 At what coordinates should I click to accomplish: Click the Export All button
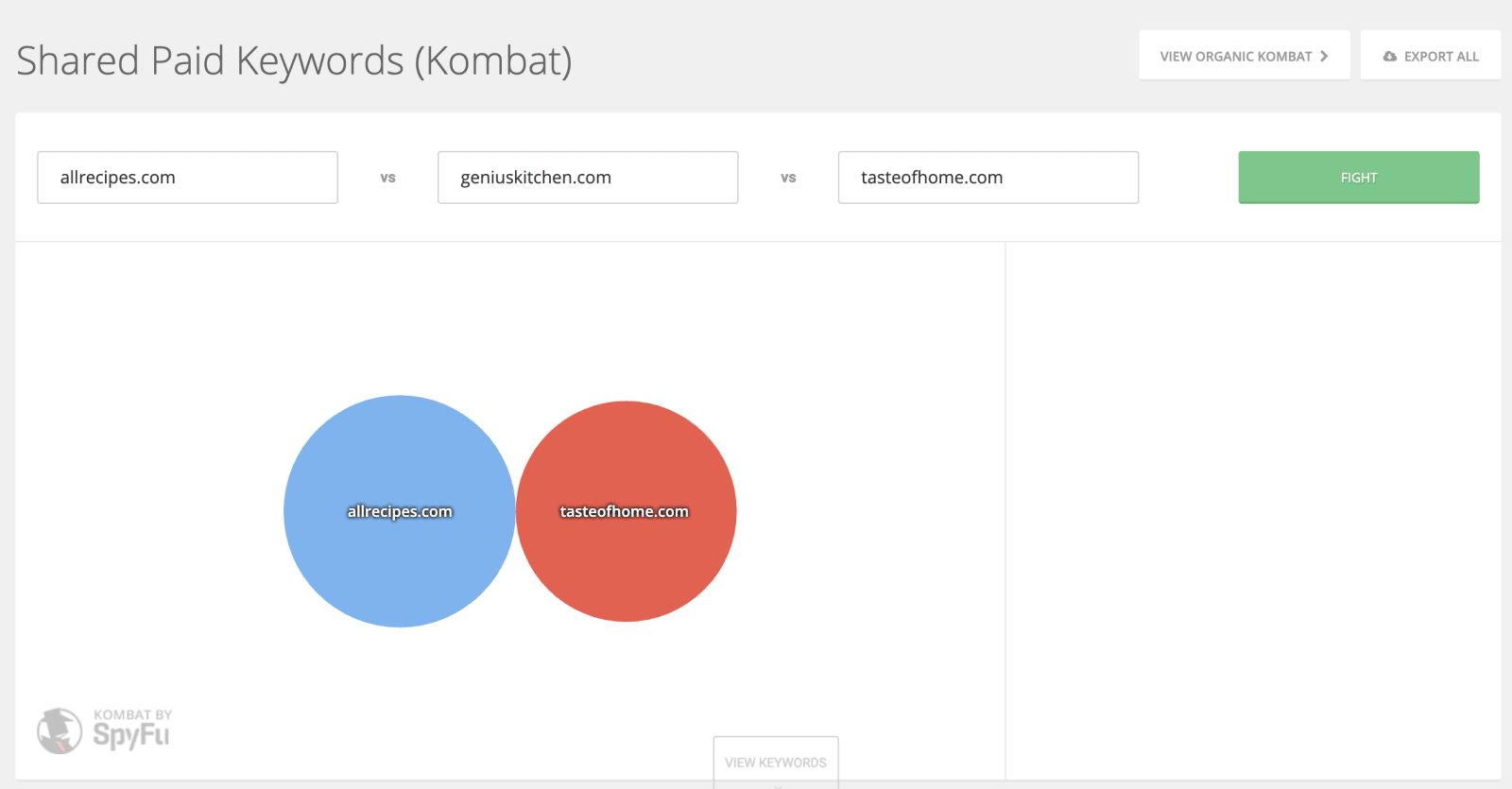tap(1430, 56)
